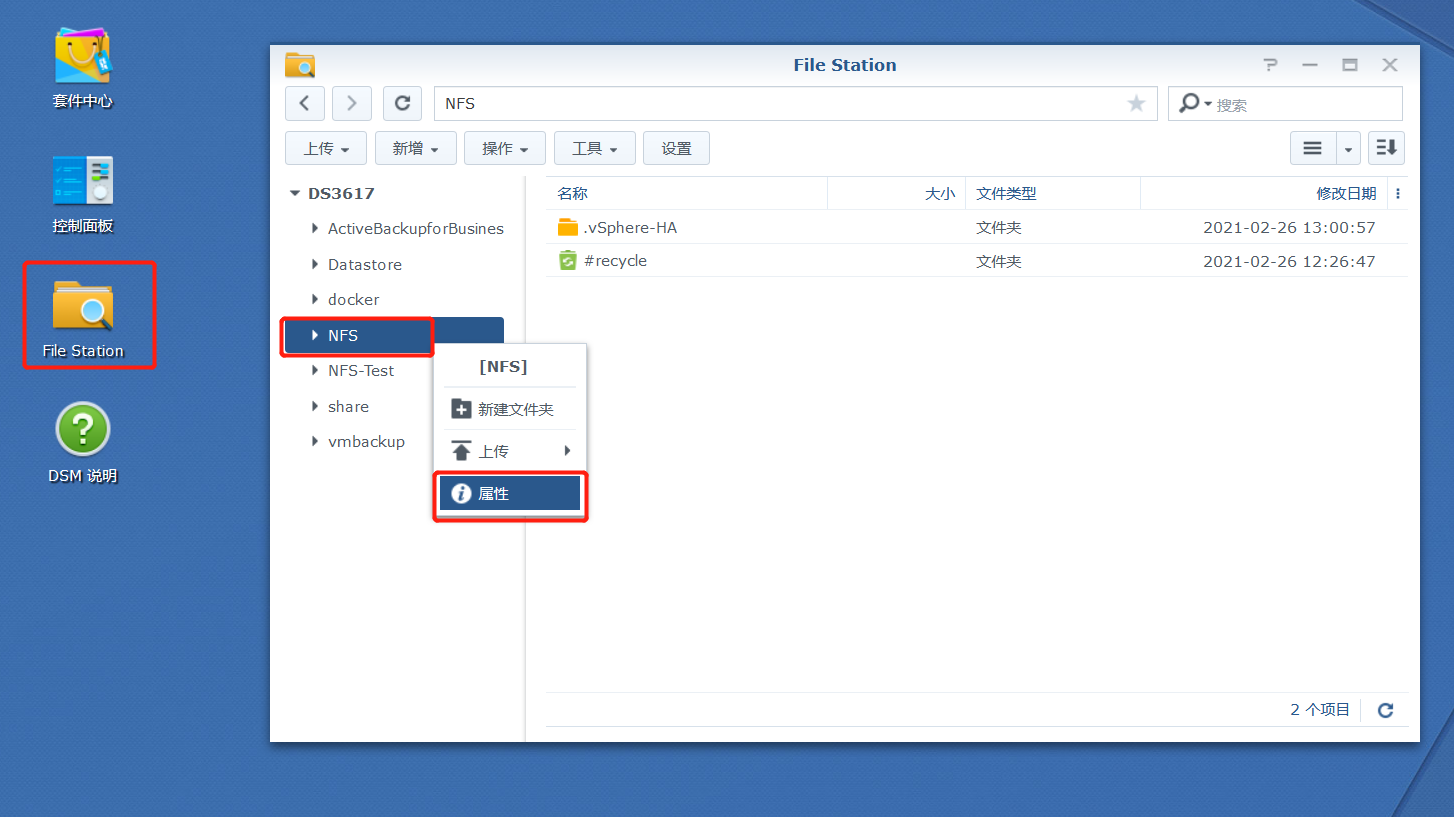Click the NFS path address field
1454x817 pixels.
coord(795,103)
